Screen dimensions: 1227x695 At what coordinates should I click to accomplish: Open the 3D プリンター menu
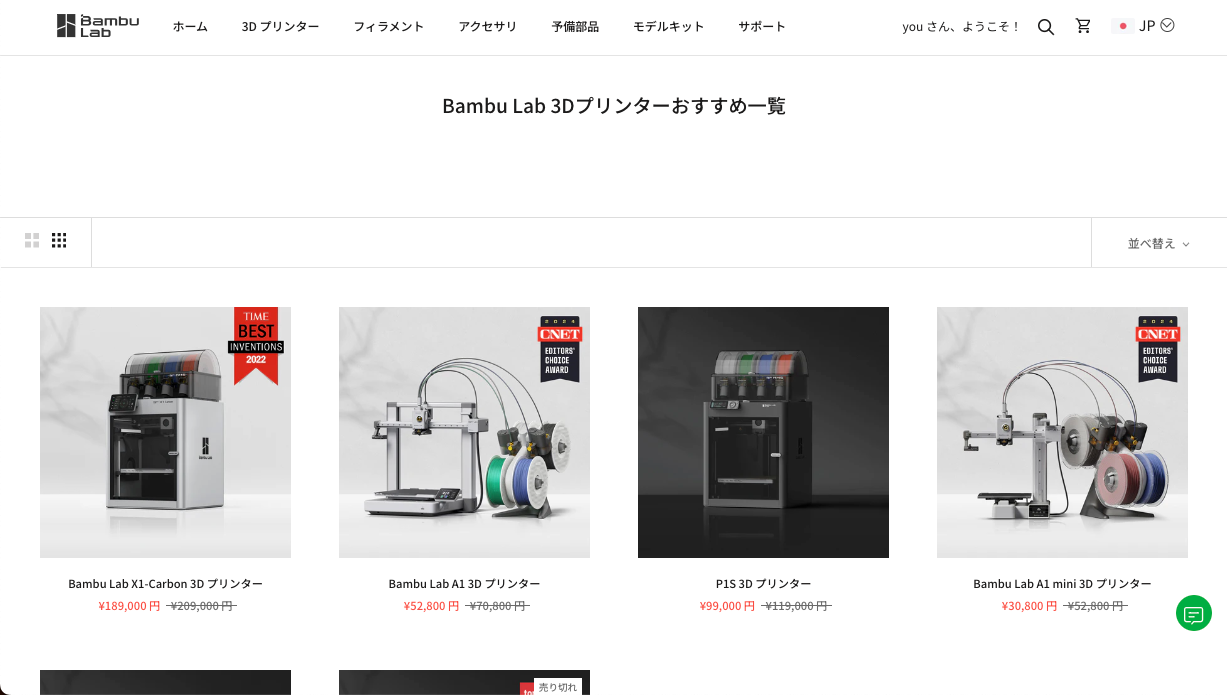(280, 27)
